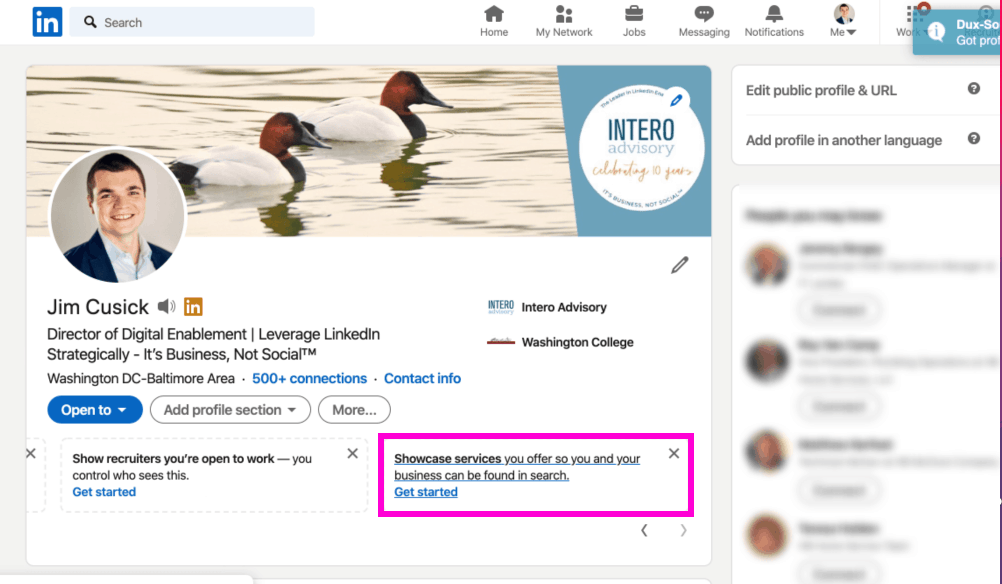Screen dimensions: 1002x584
Task: Click inside the Search field
Action: pyautogui.click(x=192, y=22)
